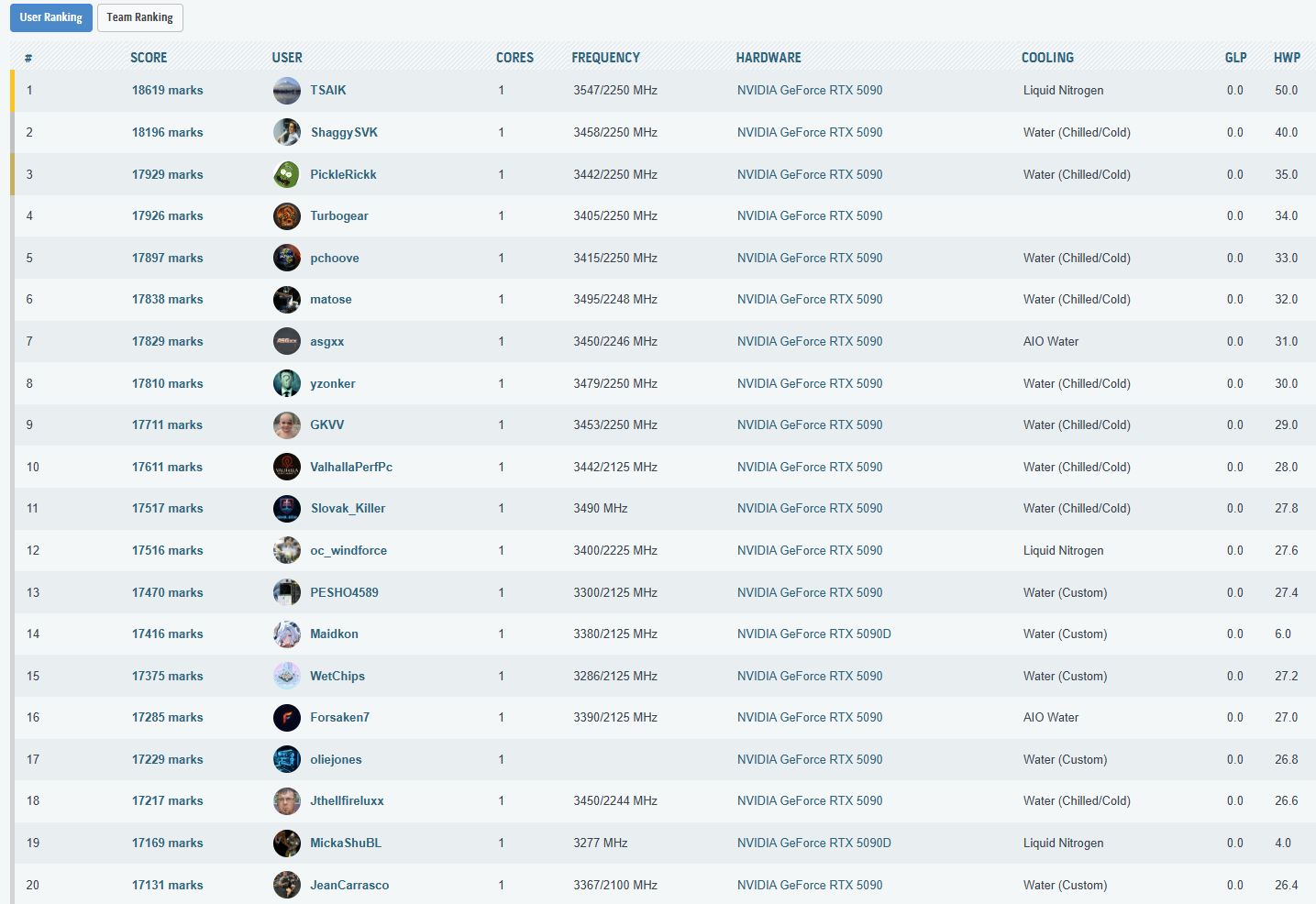
Task: Click Turbogear's avatar image
Action: [x=286, y=216]
